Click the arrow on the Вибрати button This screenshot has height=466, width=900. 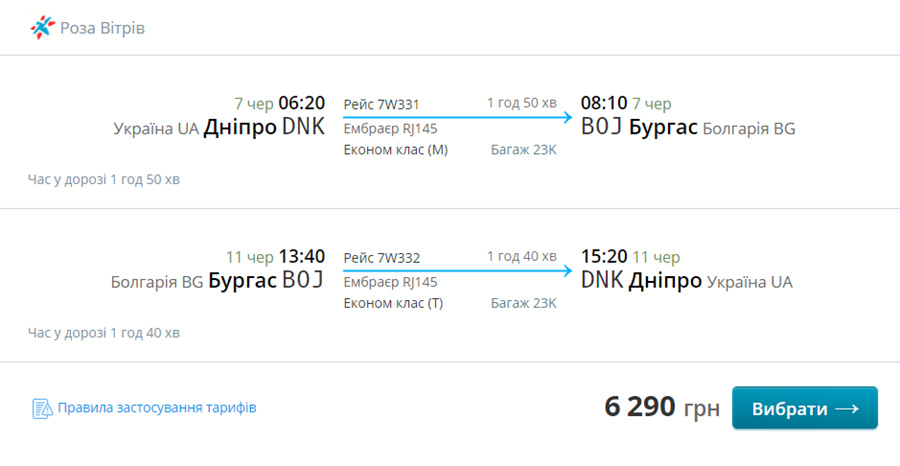(x=847, y=409)
